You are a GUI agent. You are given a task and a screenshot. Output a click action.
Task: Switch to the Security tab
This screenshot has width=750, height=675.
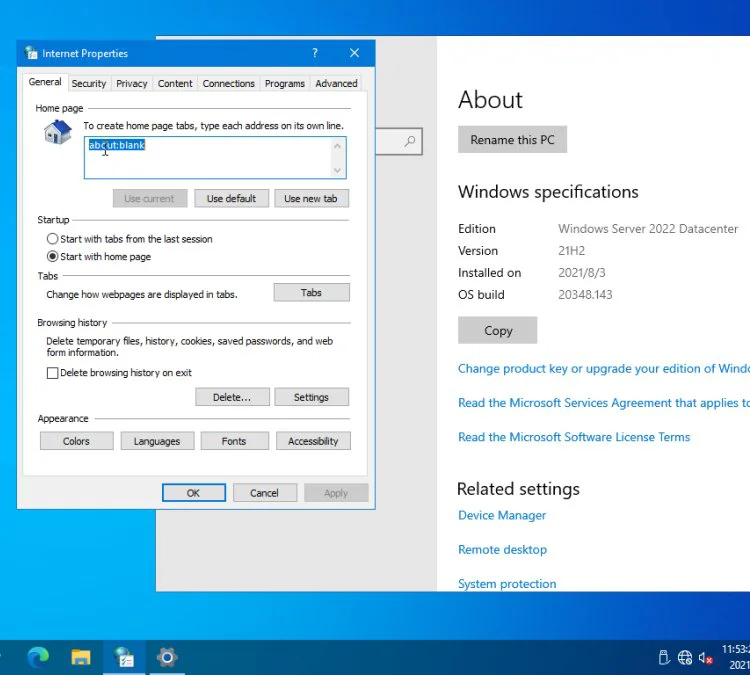[89, 84]
